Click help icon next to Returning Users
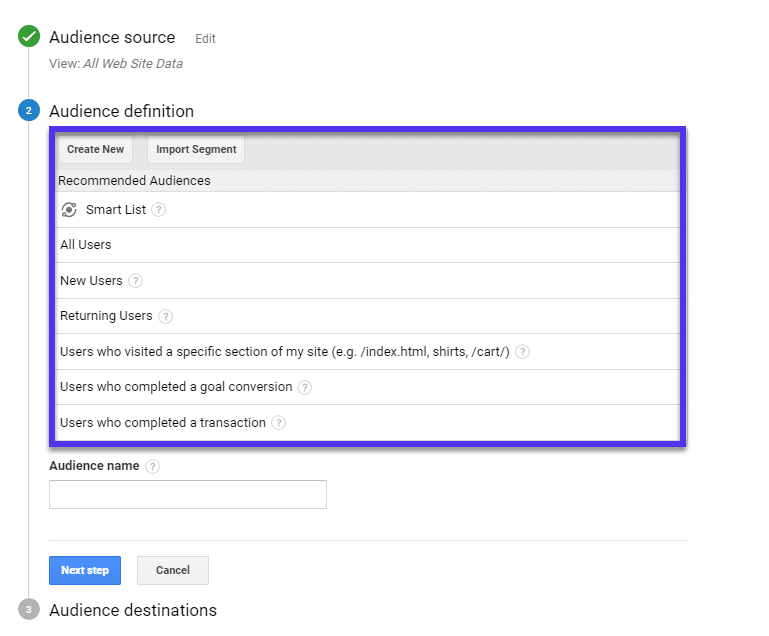The image size is (769, 636). [x=166, y=316]
